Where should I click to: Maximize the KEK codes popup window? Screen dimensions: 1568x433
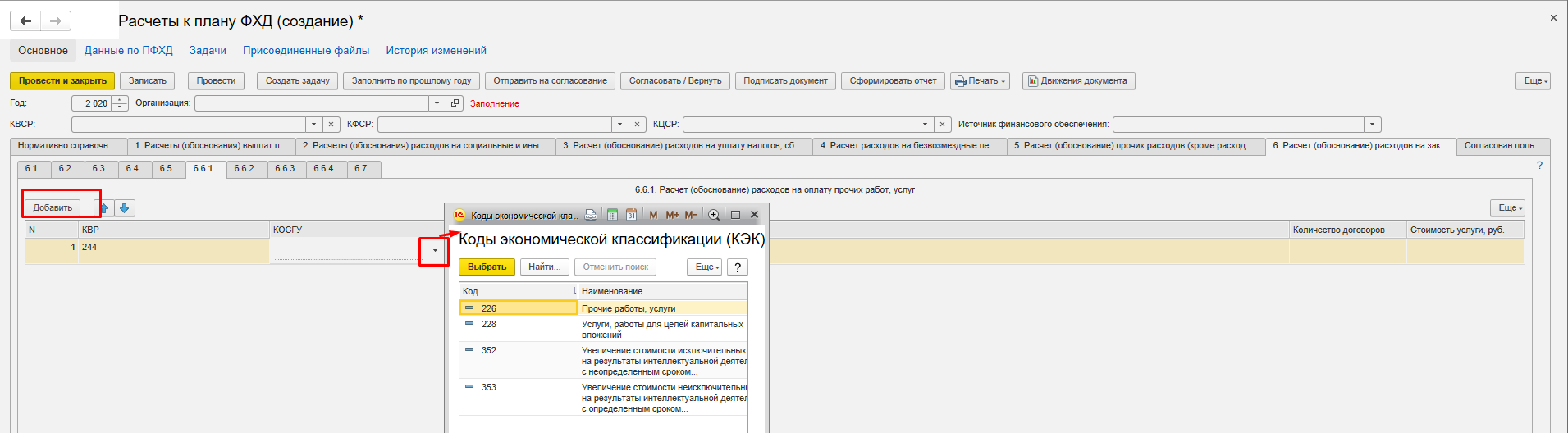(735, 215)
